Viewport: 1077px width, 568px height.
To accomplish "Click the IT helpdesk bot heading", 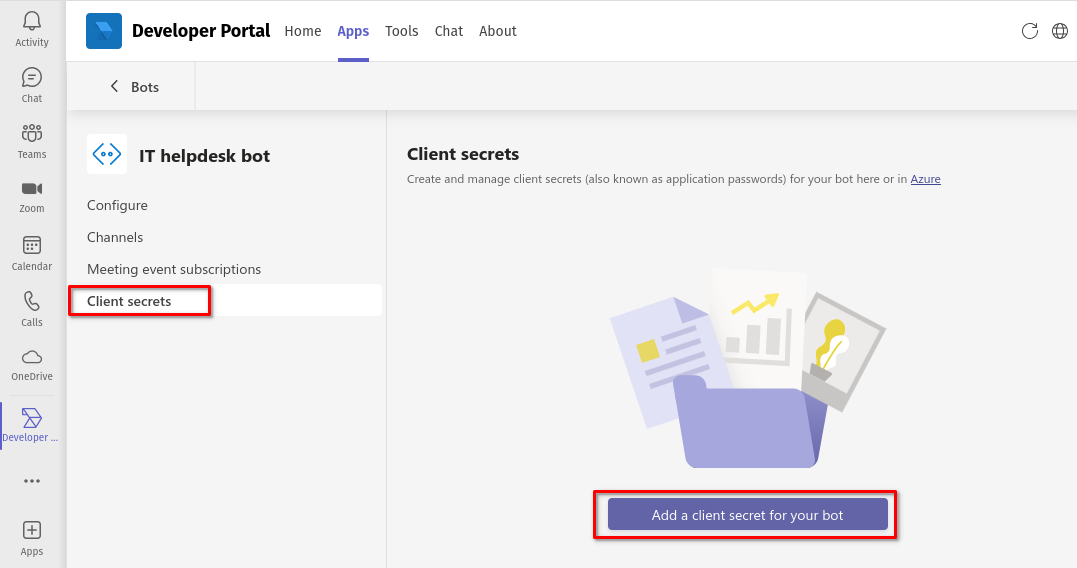I will [x=205, y=156].
